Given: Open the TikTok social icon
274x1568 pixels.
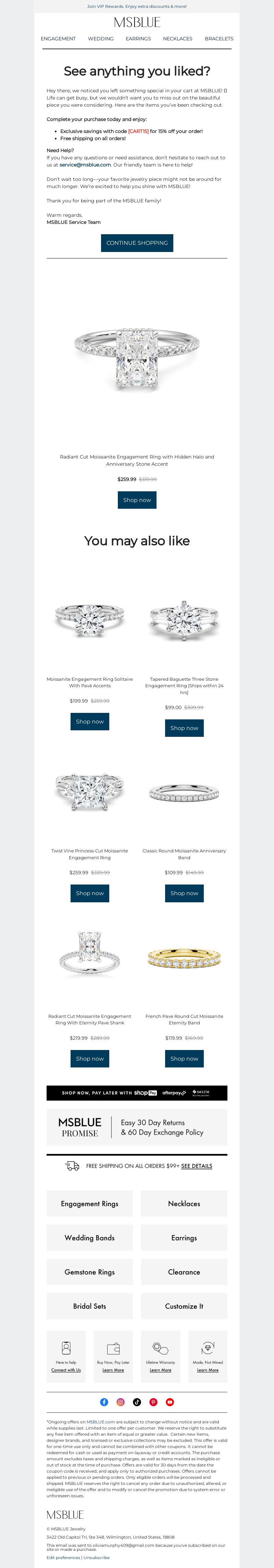Looking at the screenshot, I should click(x=137, y=1402).
